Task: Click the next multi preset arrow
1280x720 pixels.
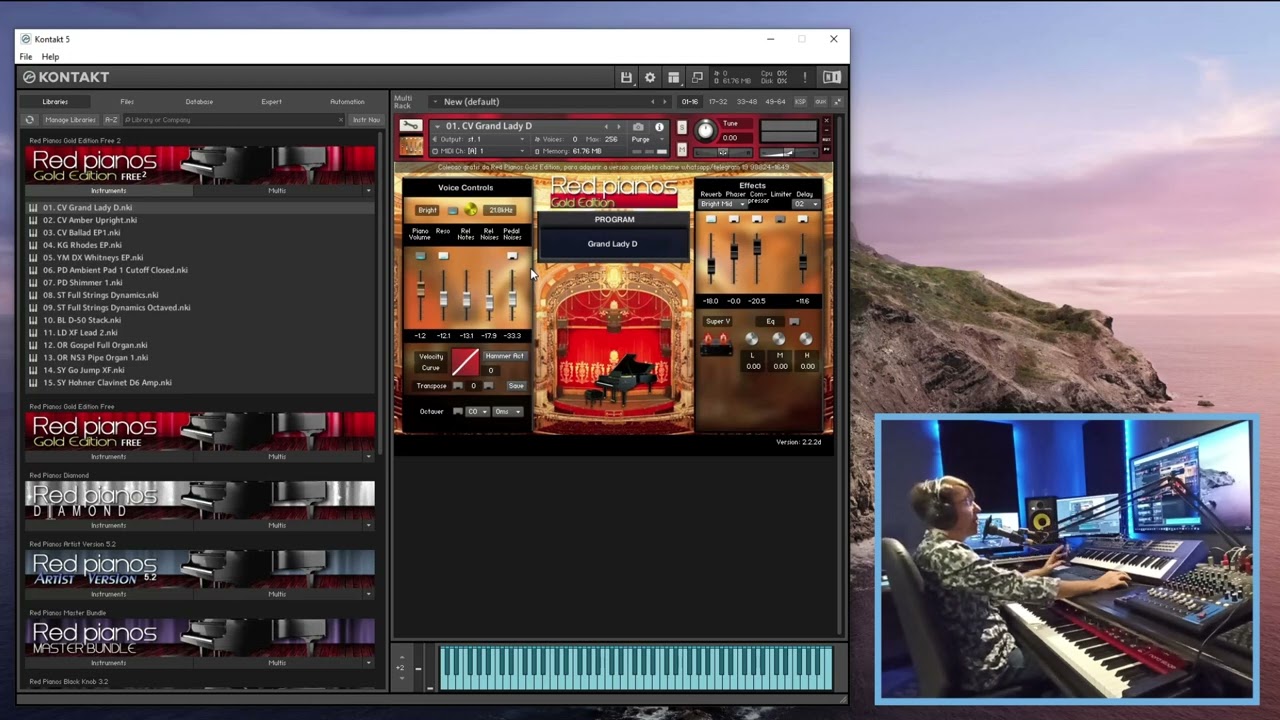Action: [x=664, y=102]
